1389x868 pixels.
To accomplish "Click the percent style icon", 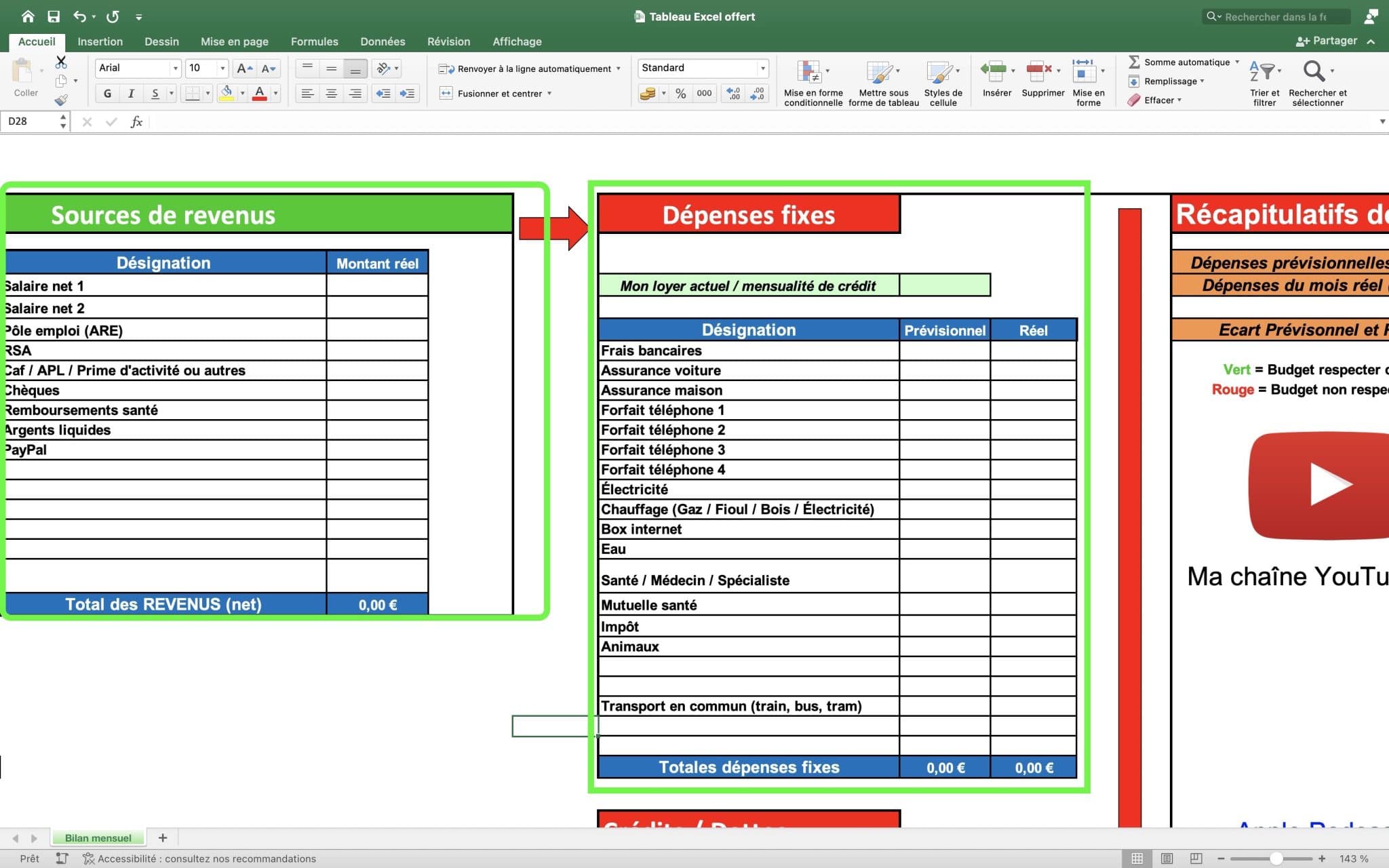I will click(x=680, y=94).
